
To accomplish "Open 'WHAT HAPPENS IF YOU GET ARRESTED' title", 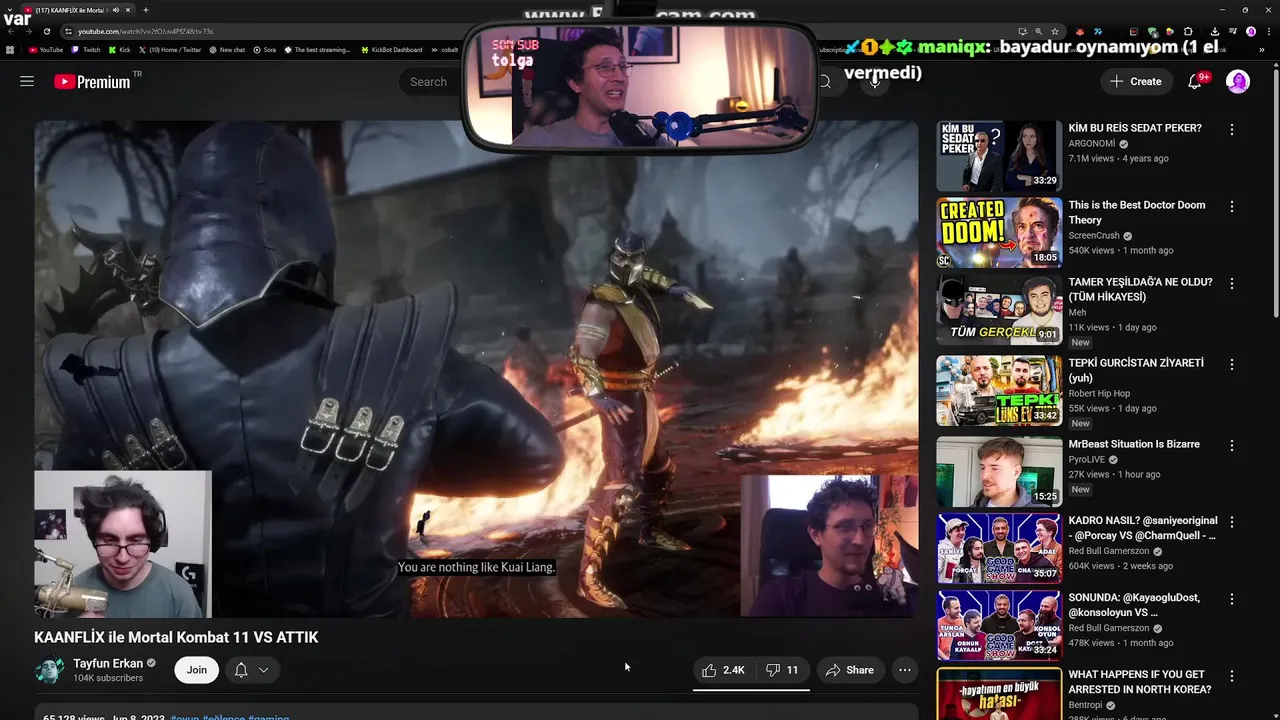I will point(1139,681).
